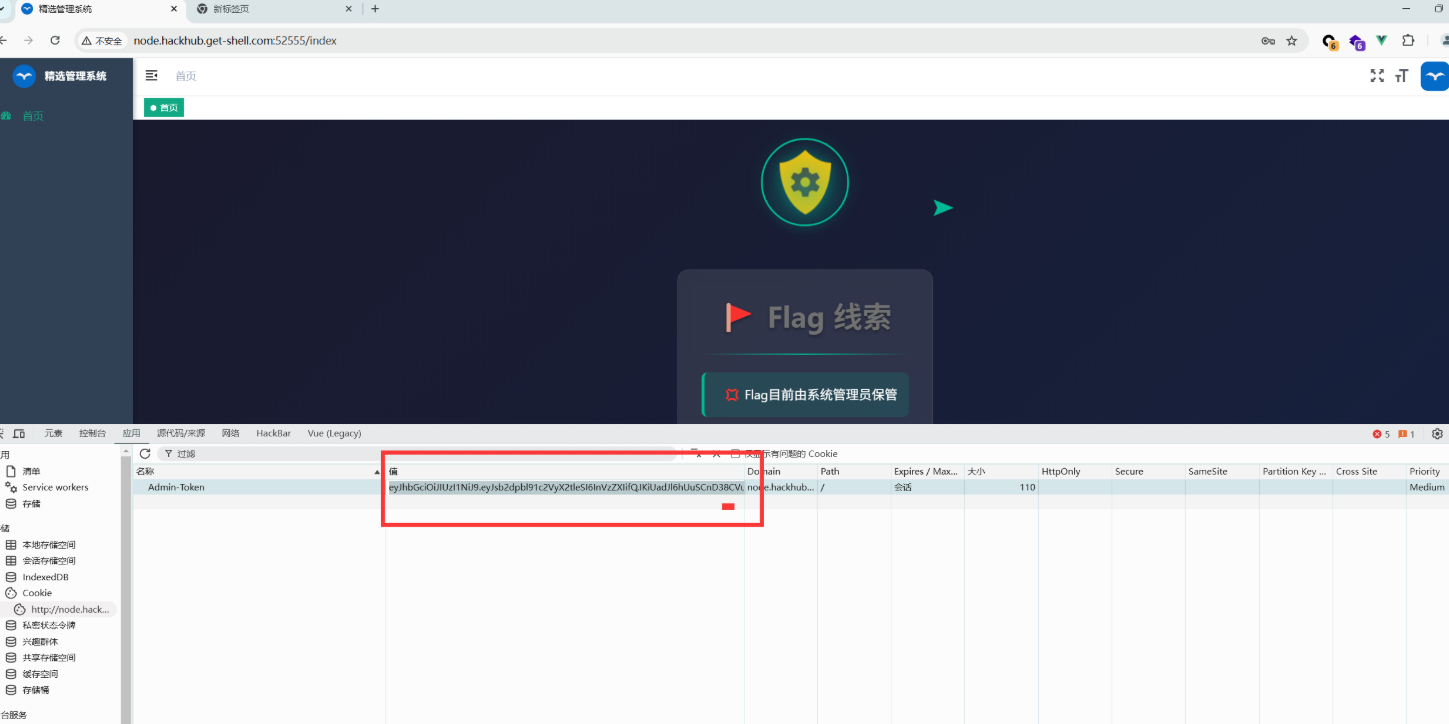The image size is (1449, 724).
Task: Sort cookies by 名称 column header
Action: coord(146,471)
